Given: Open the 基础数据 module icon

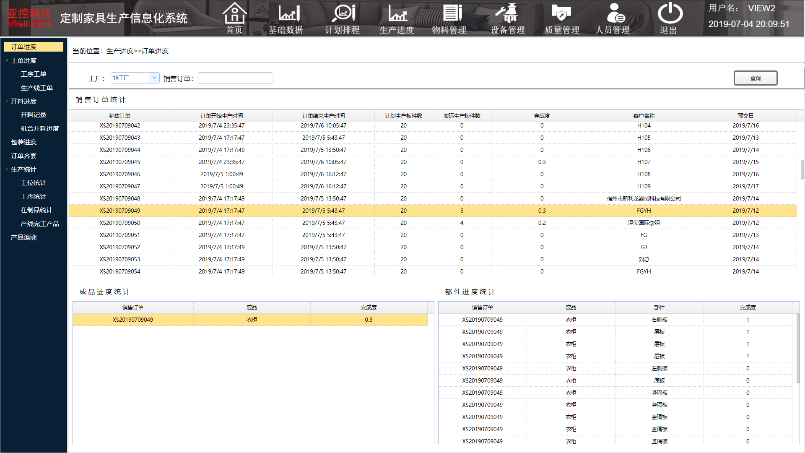Looking at the screenshot, I should [x=286, y=18].
